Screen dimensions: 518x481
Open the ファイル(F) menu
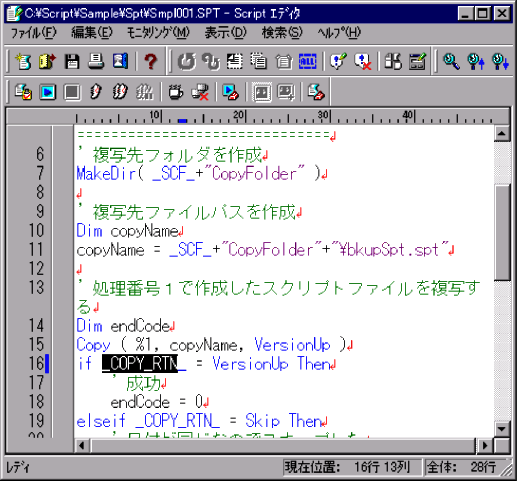[x=34, y=33]
